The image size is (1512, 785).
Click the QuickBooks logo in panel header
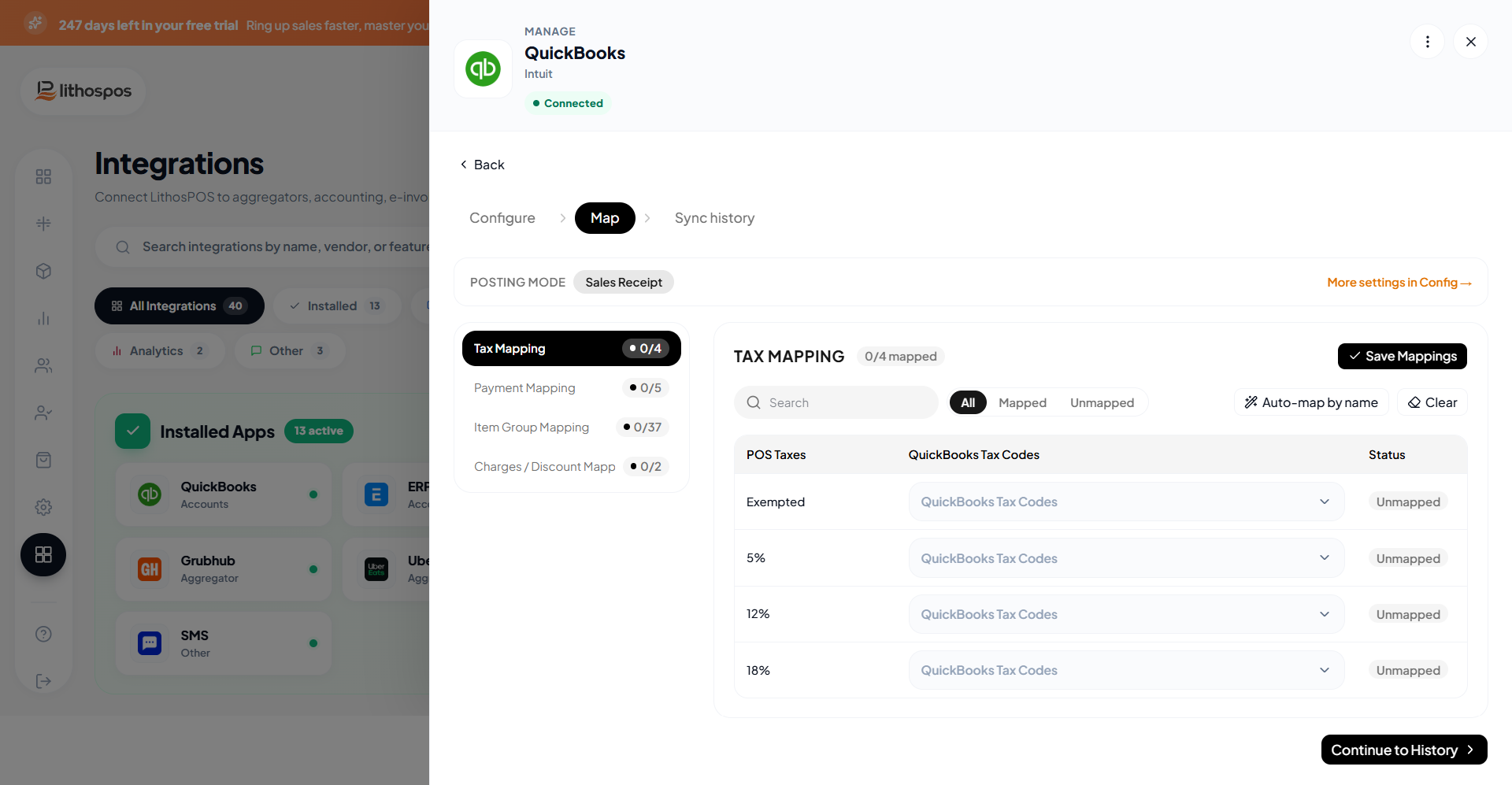[483, 69]
